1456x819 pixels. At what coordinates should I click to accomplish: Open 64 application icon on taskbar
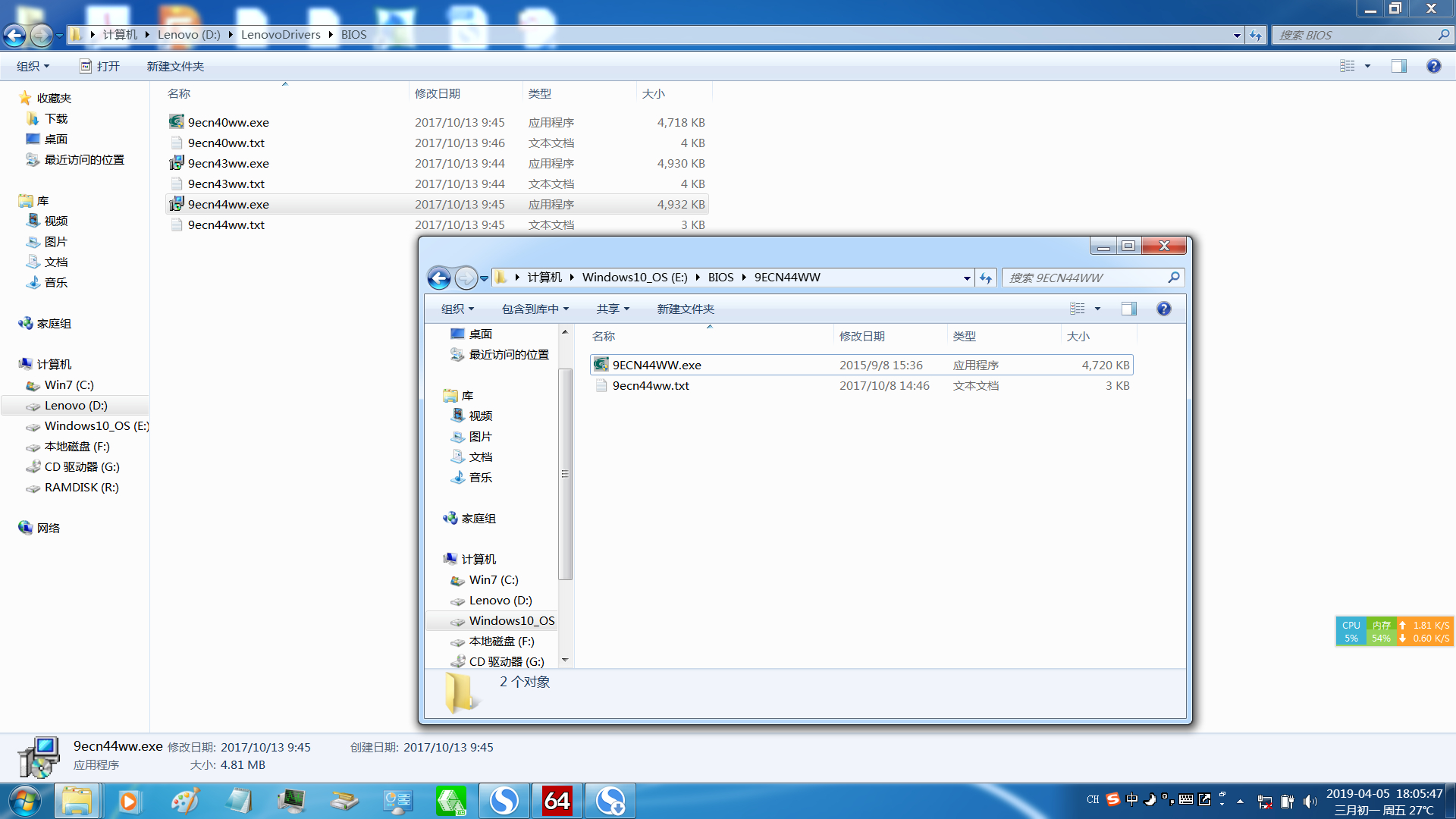coord(557,802)
